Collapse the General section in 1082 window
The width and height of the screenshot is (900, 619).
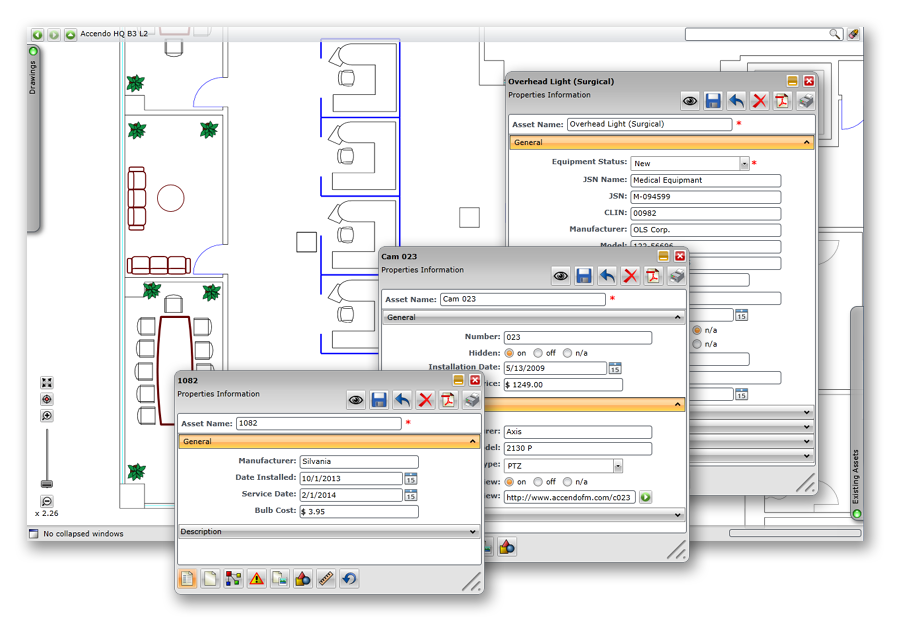pyautogui.click(x=329, y=442)
